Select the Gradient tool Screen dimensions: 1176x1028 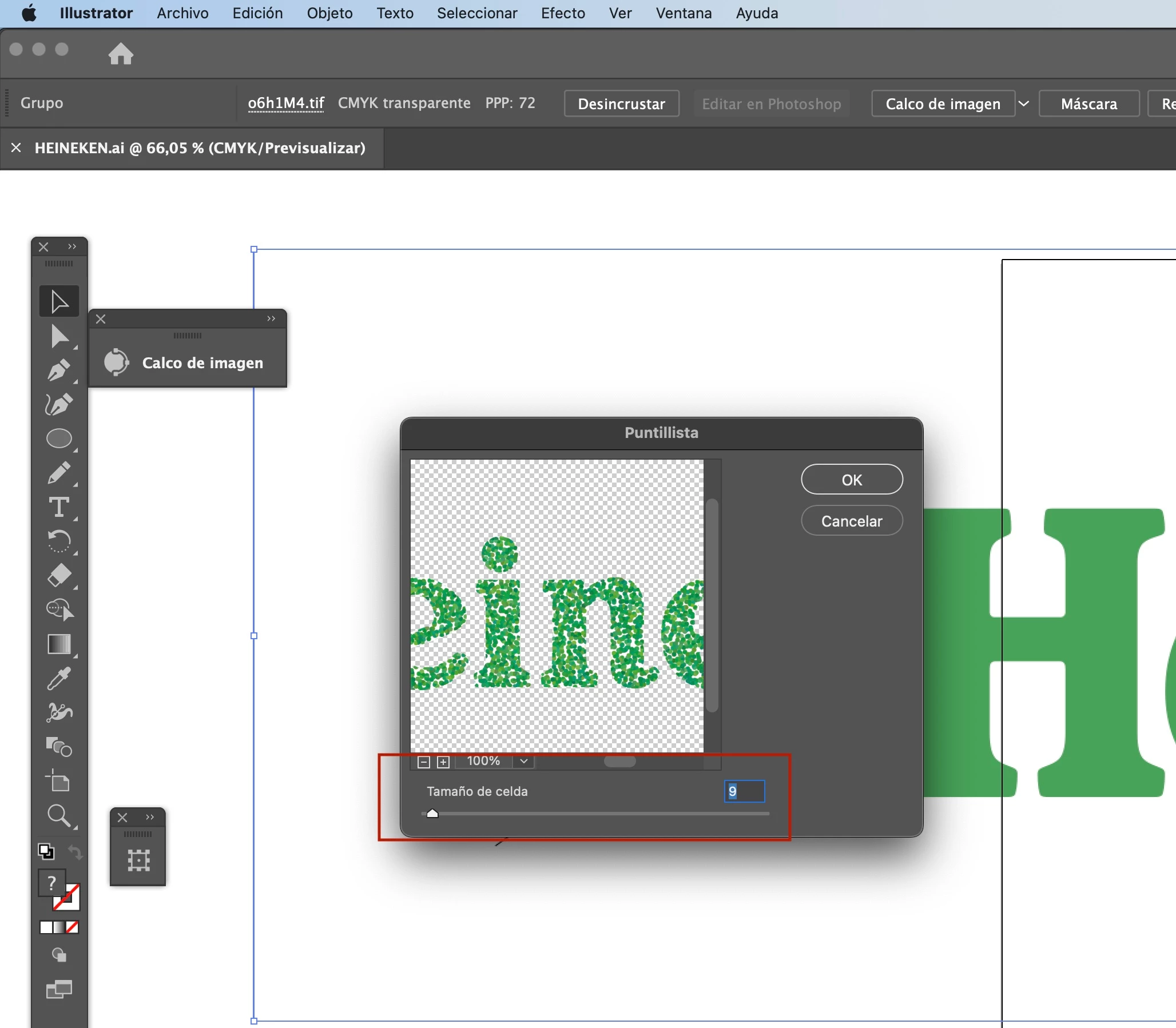[x=58, y=644]
